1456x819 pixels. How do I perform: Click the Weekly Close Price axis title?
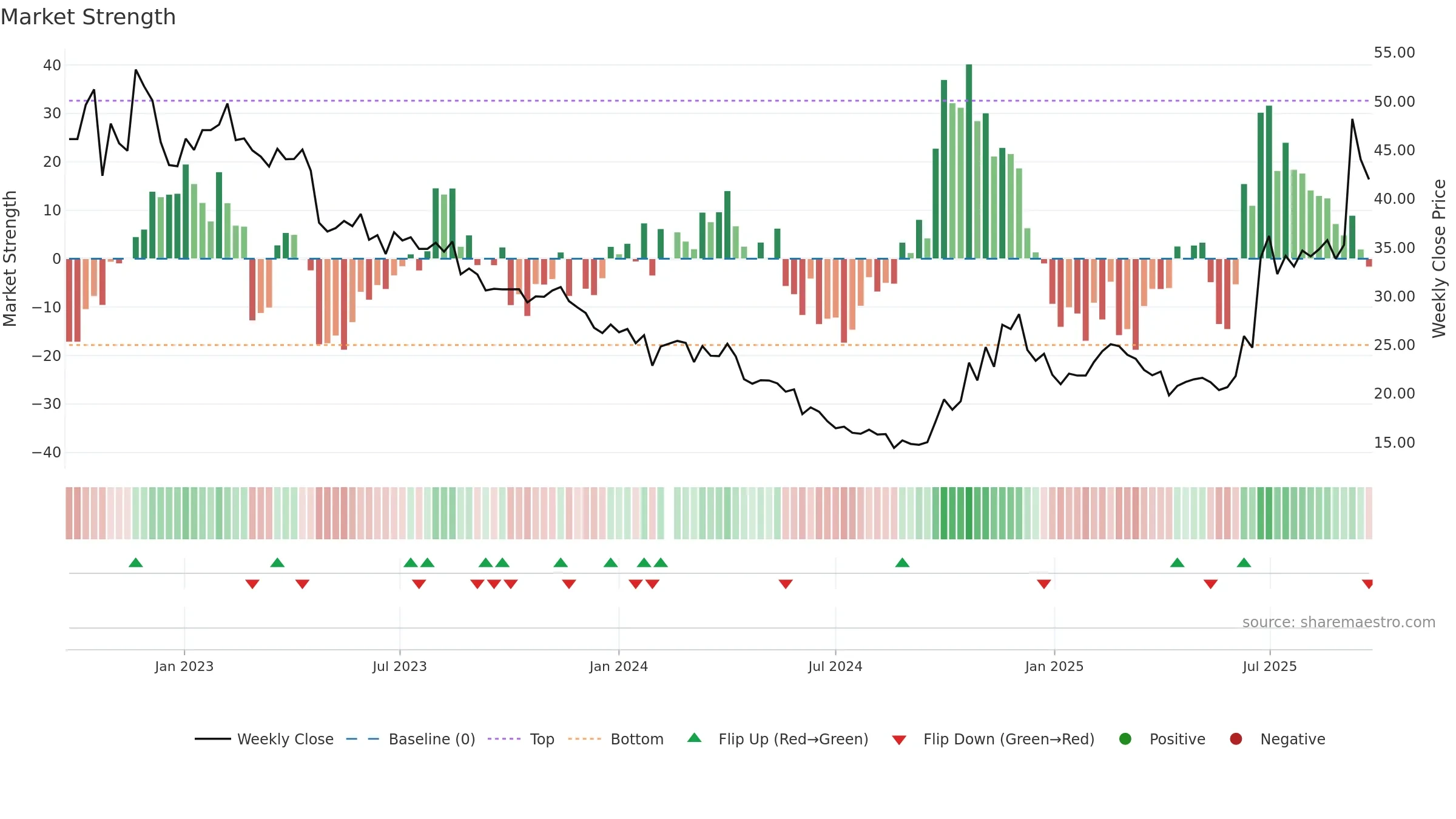[1440, 258]
